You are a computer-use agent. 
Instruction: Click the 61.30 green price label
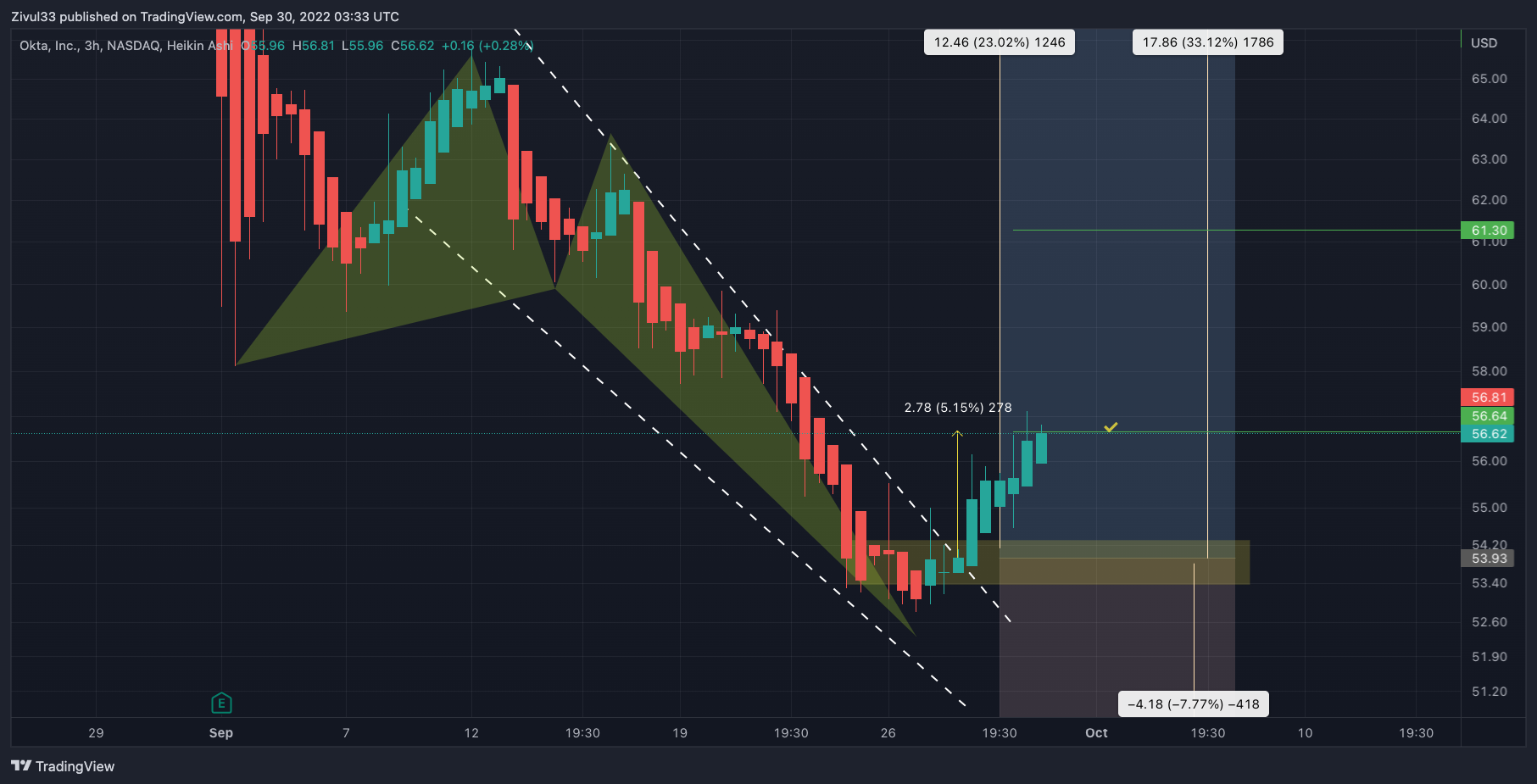click(1489, 230)
